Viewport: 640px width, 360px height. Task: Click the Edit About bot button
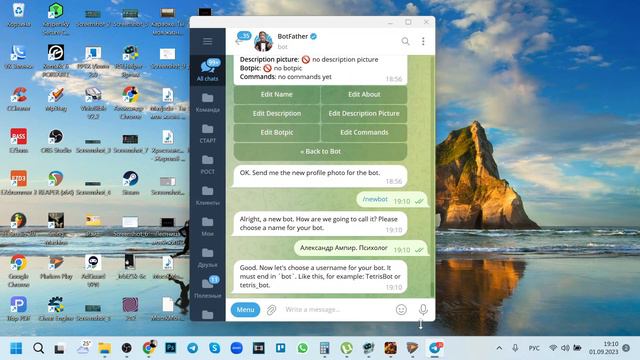(364, 94)
